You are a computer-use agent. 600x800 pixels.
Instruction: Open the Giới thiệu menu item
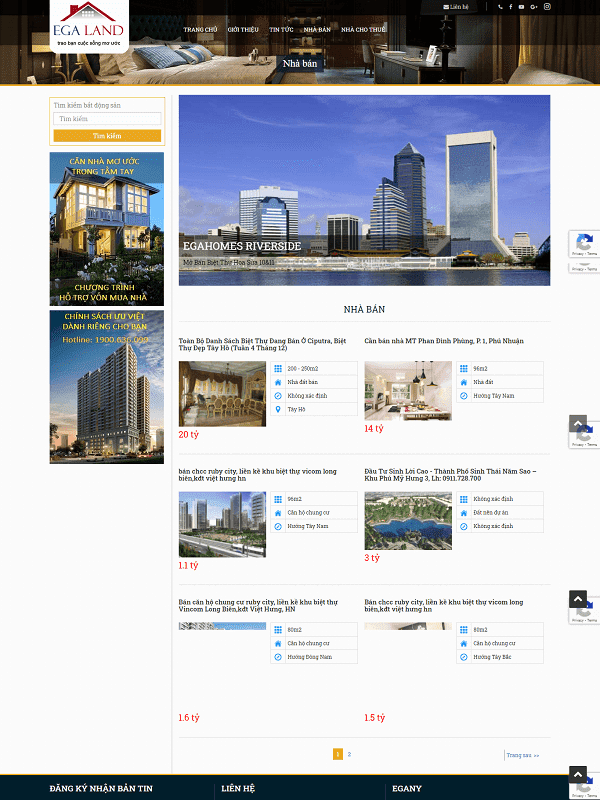[243, 30]
